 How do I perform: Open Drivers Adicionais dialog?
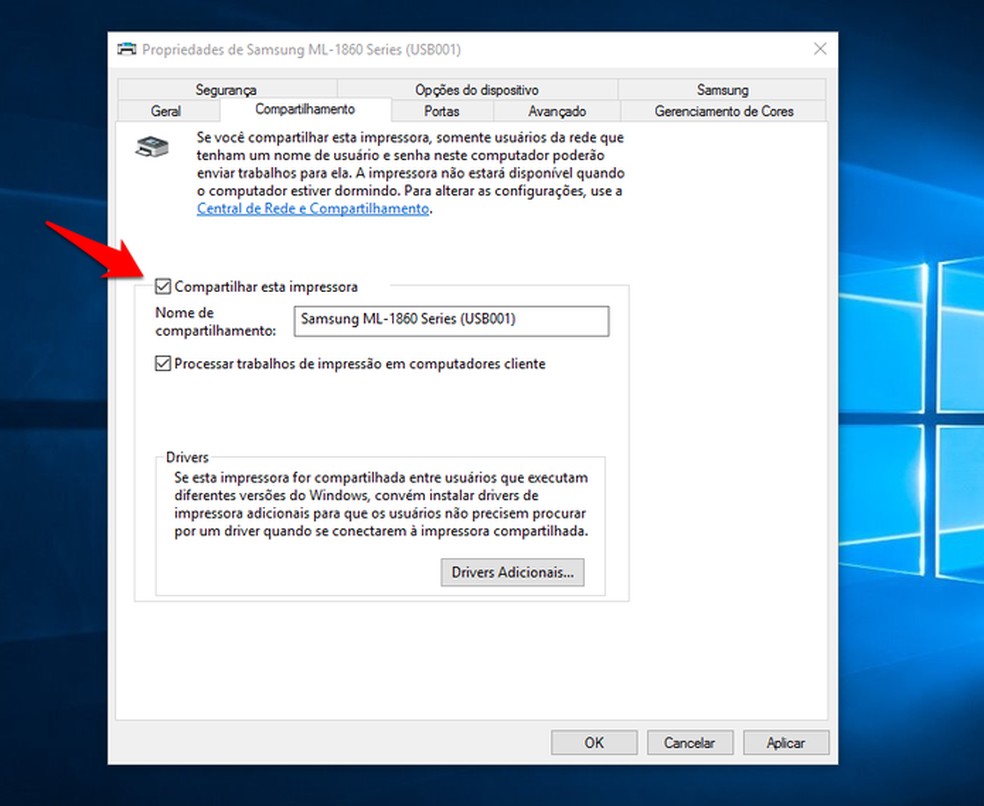pyautogui.click(x=512, y=572)
